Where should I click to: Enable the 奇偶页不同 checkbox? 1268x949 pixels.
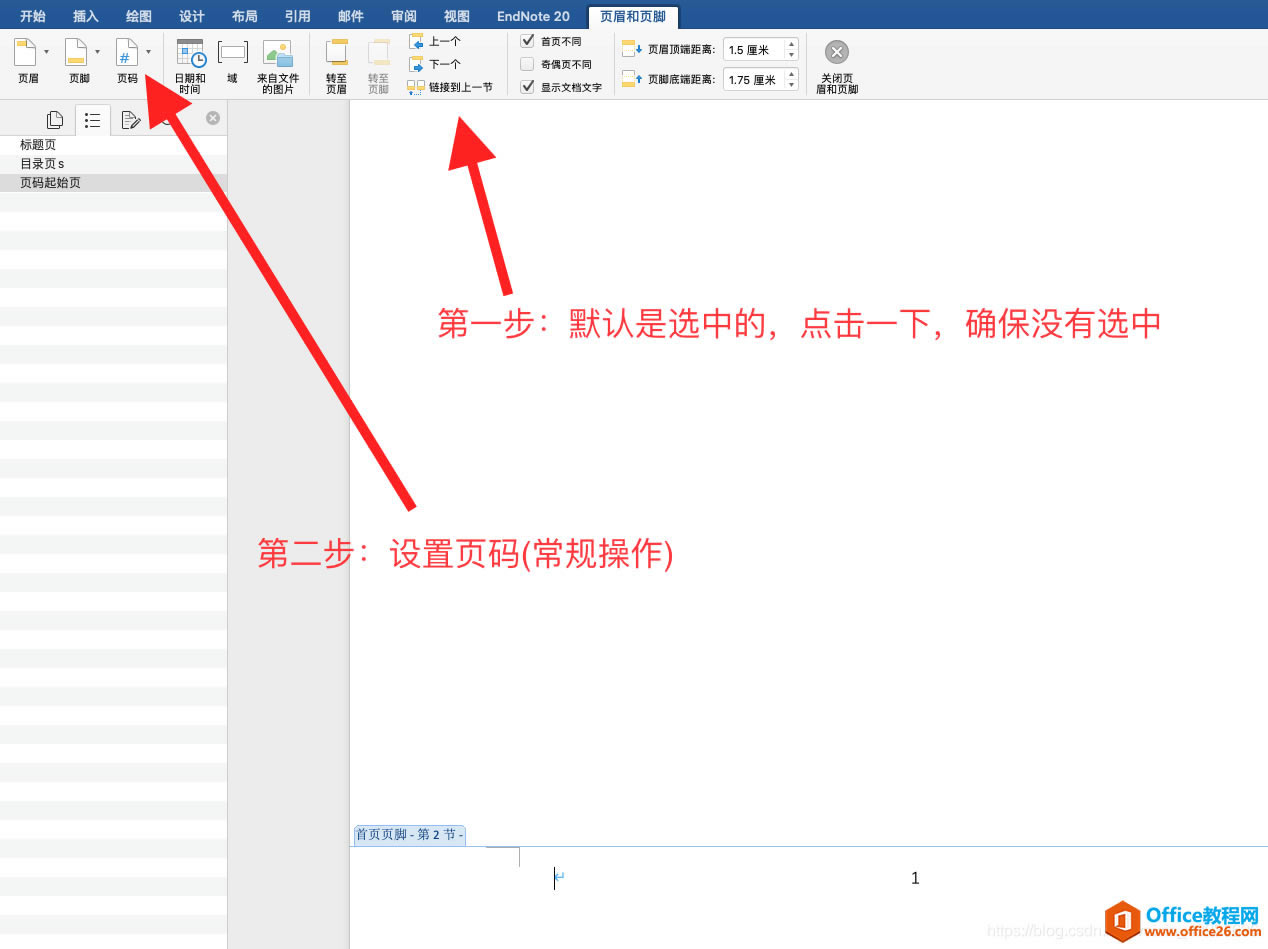click(528, 64)
